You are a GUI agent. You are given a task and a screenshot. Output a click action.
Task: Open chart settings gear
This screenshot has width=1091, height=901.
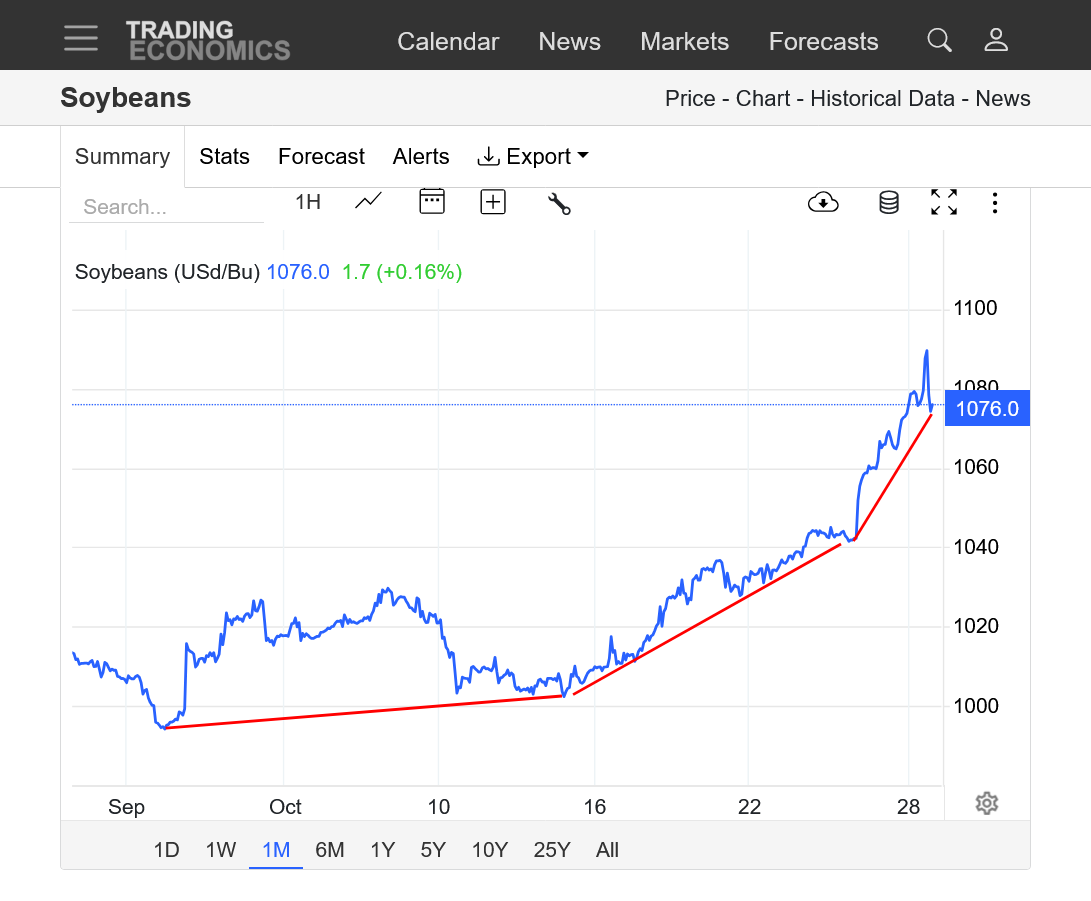point(987,803)
